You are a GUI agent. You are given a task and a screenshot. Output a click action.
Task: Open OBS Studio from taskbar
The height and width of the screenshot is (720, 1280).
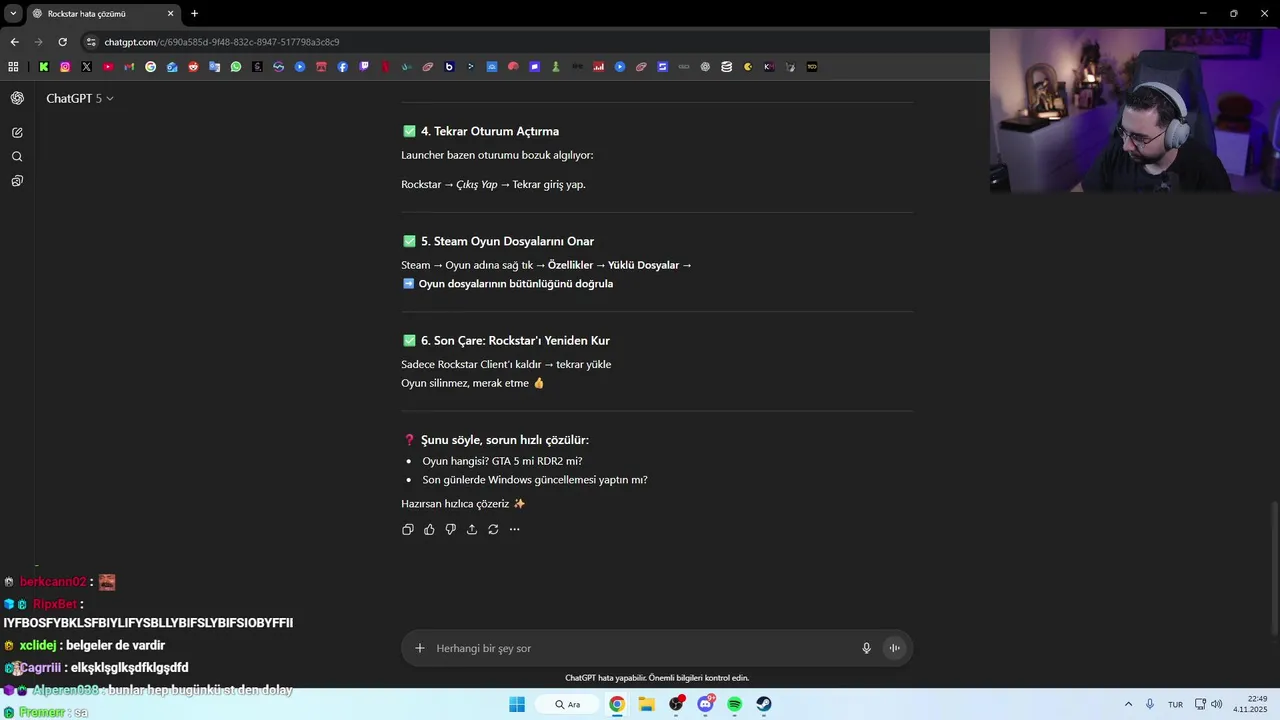pyautogui.click(x=677, y=704)
